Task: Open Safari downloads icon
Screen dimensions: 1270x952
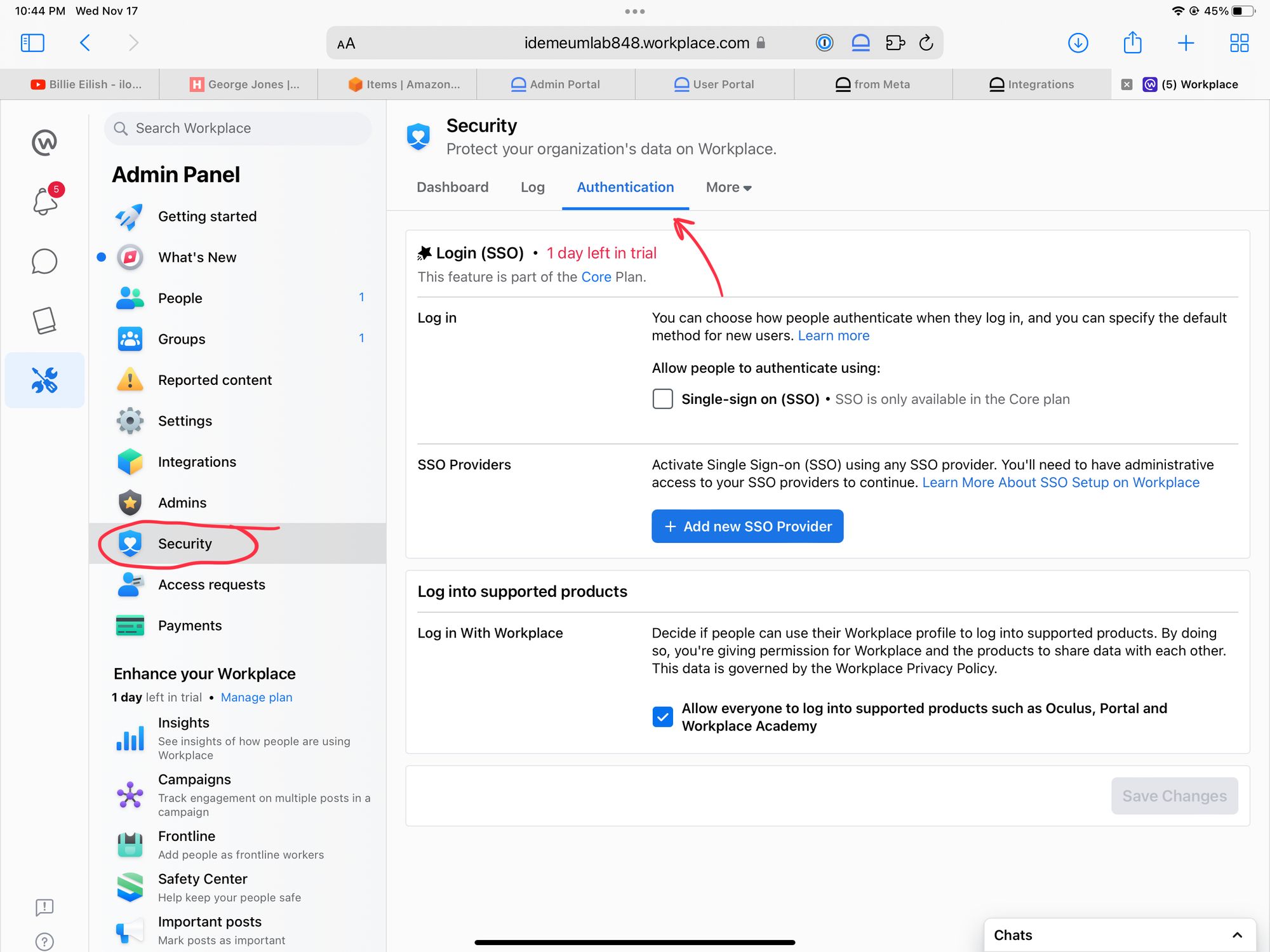Action: 1078,43
